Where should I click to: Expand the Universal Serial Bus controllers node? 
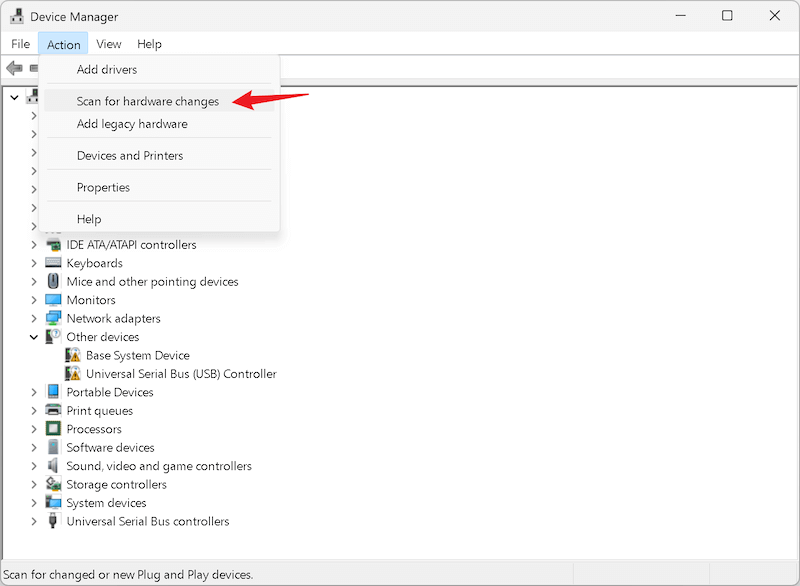click(36, 521)
